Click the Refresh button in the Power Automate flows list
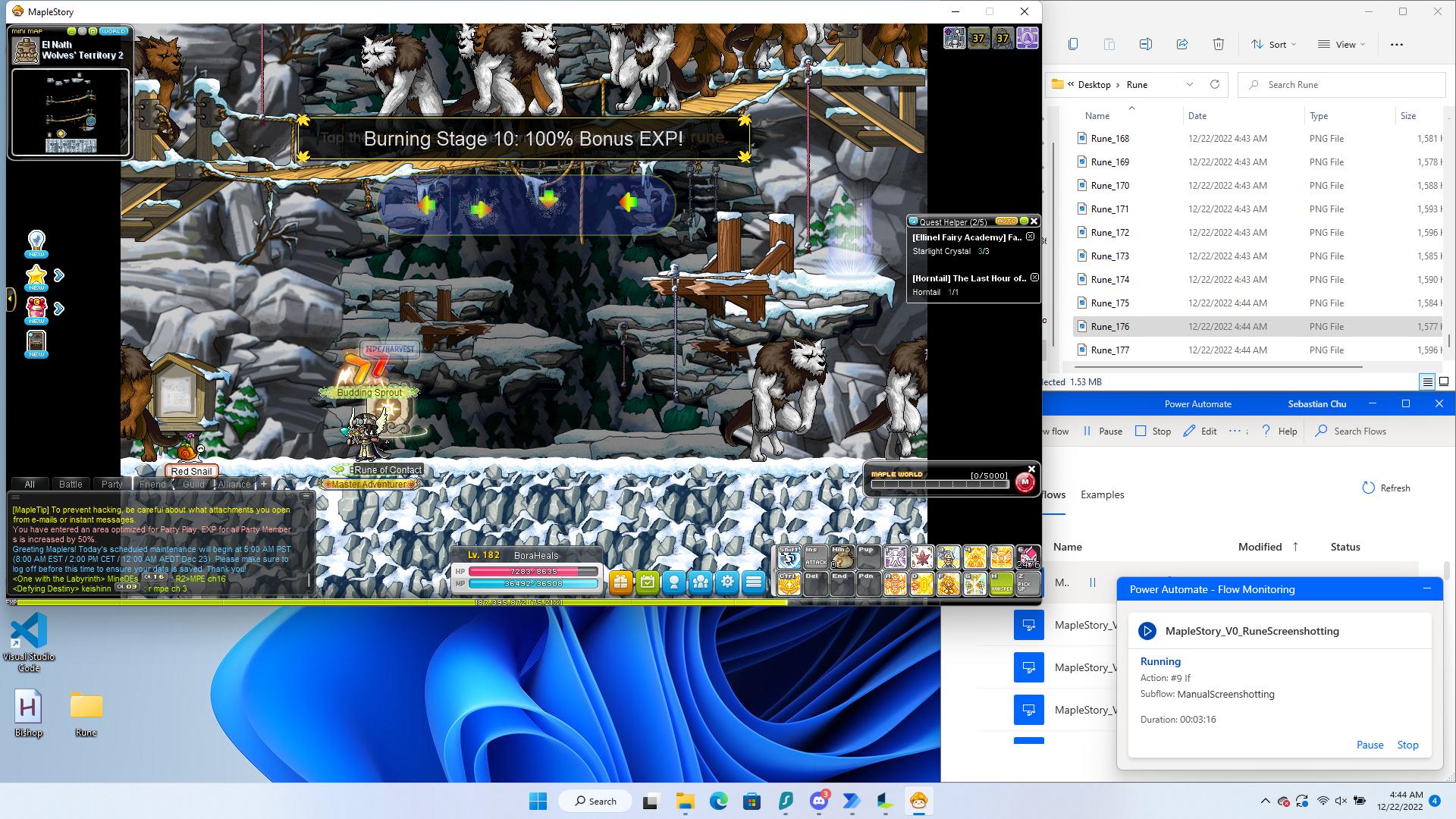 click(x=1386, y=488)
